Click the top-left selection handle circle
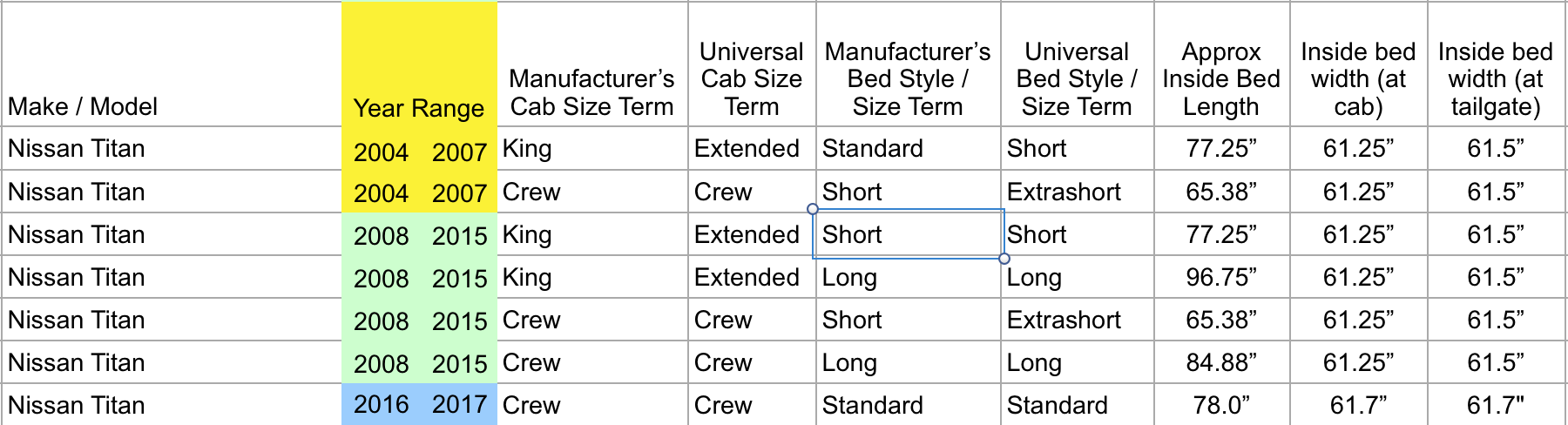This screenshot has width=1568, height=425. tap(813, 209)
